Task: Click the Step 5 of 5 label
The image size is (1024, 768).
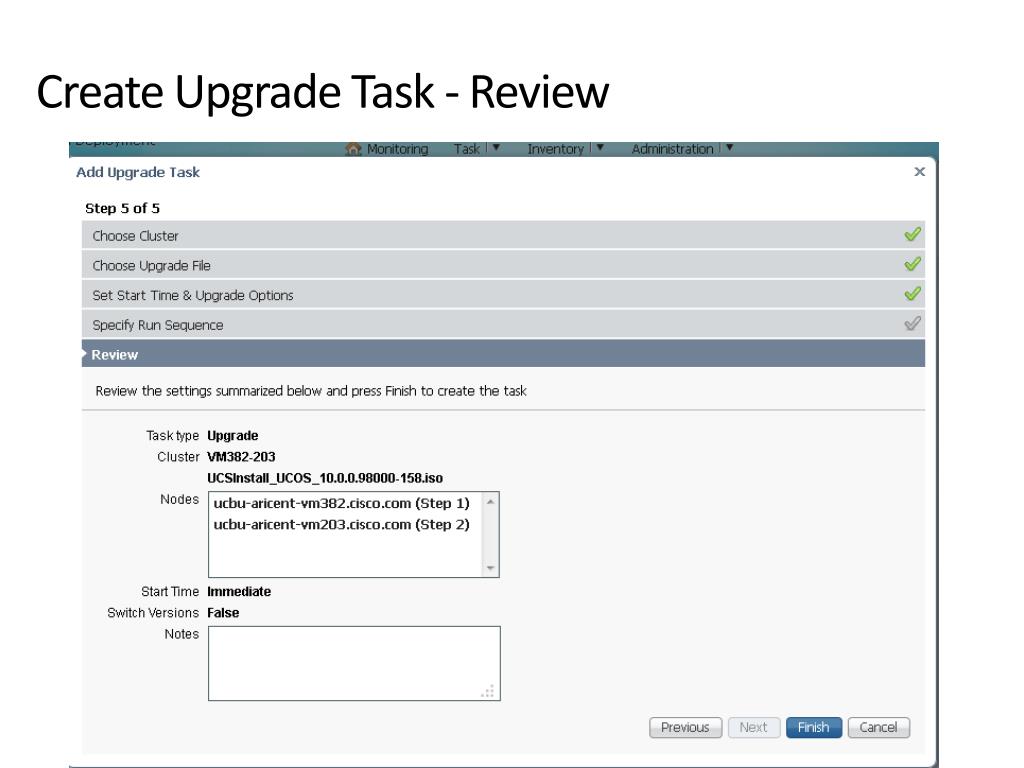Action: click(x=122, y=208)
